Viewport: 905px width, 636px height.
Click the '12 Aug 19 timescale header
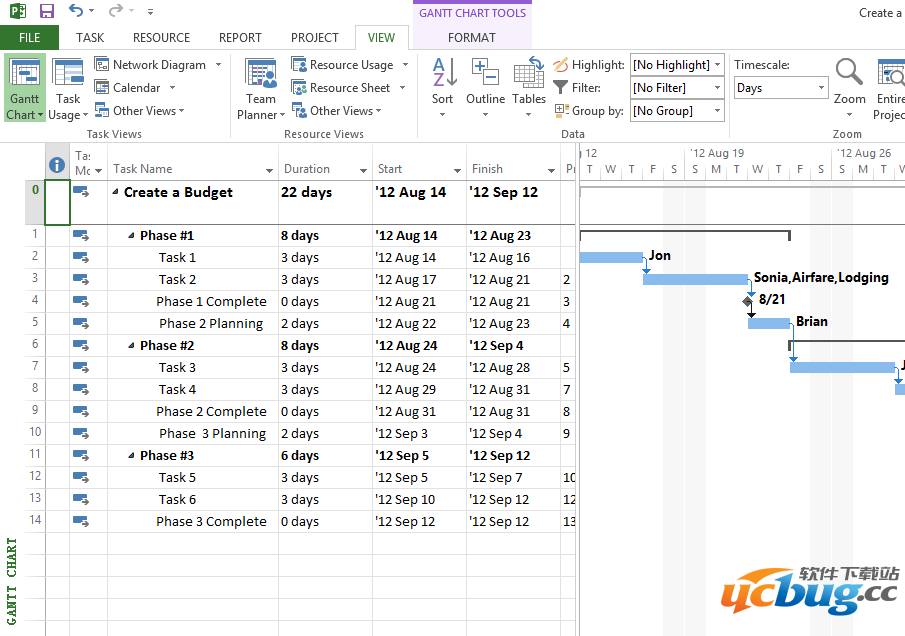[x=717, y=153]
